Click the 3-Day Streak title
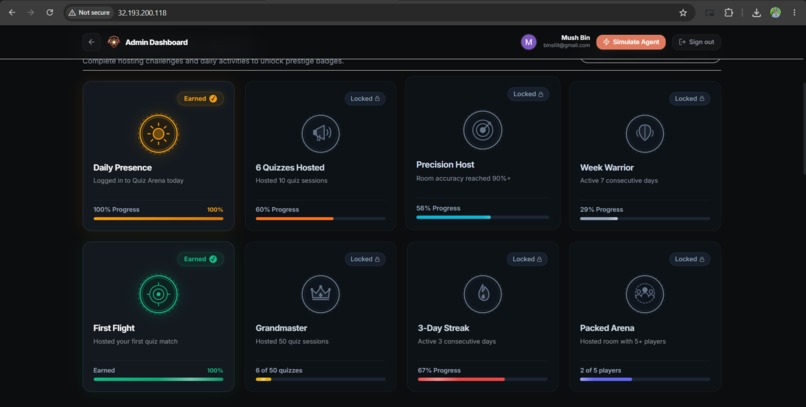 click(443, 328)
